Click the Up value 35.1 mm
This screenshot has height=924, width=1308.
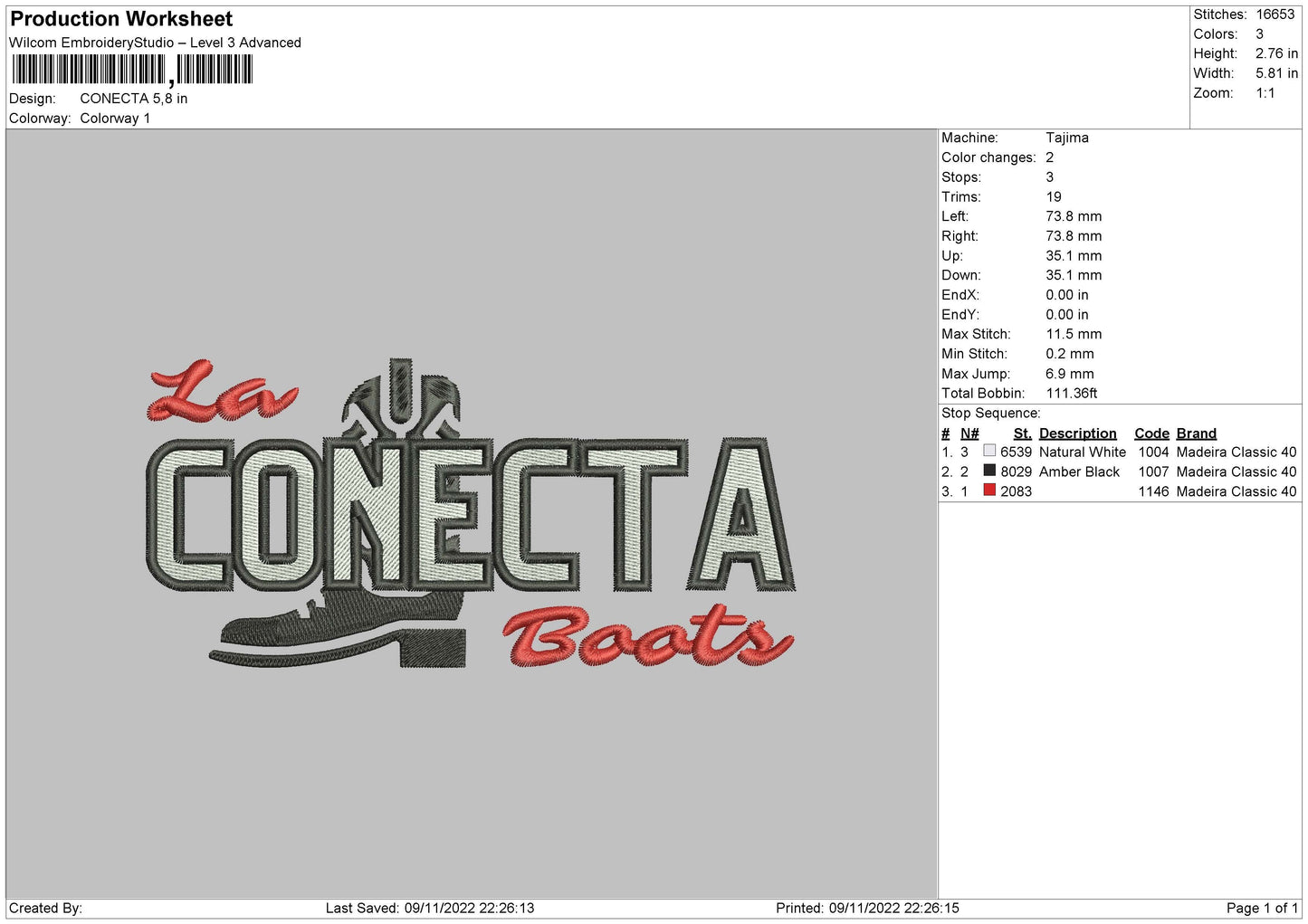[1074, 256]
